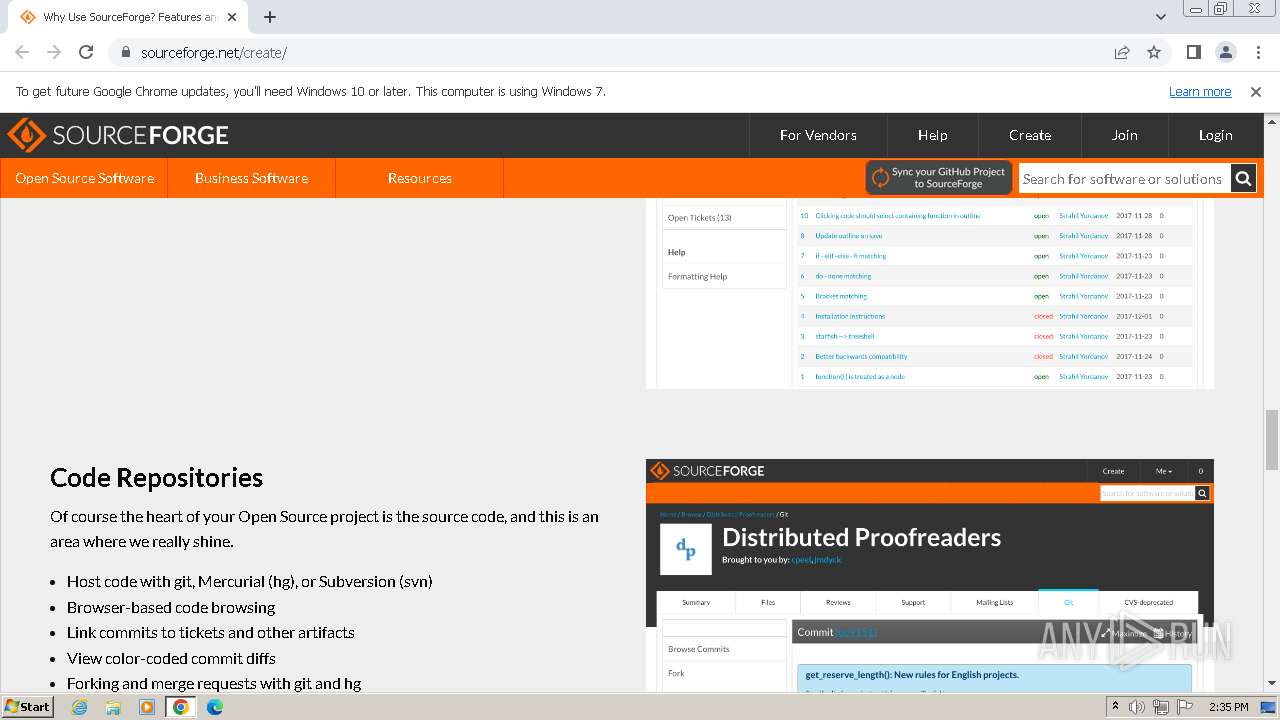Launch Internet Explorer from the taskbar
The width and height of the screenshot is (1280, 720).
pos(80,707)
